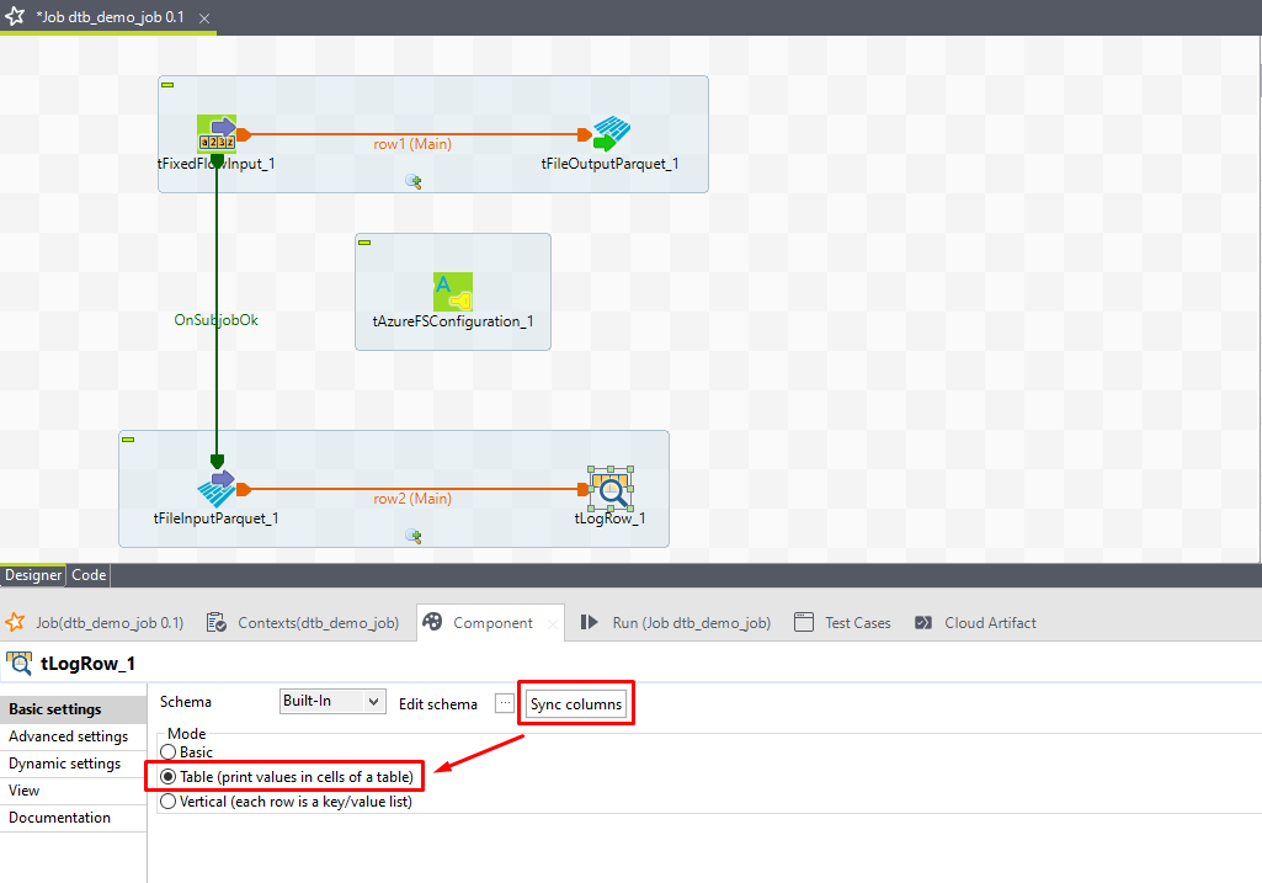Click the Cloud Artifact icon

click(x=923, y=622)
